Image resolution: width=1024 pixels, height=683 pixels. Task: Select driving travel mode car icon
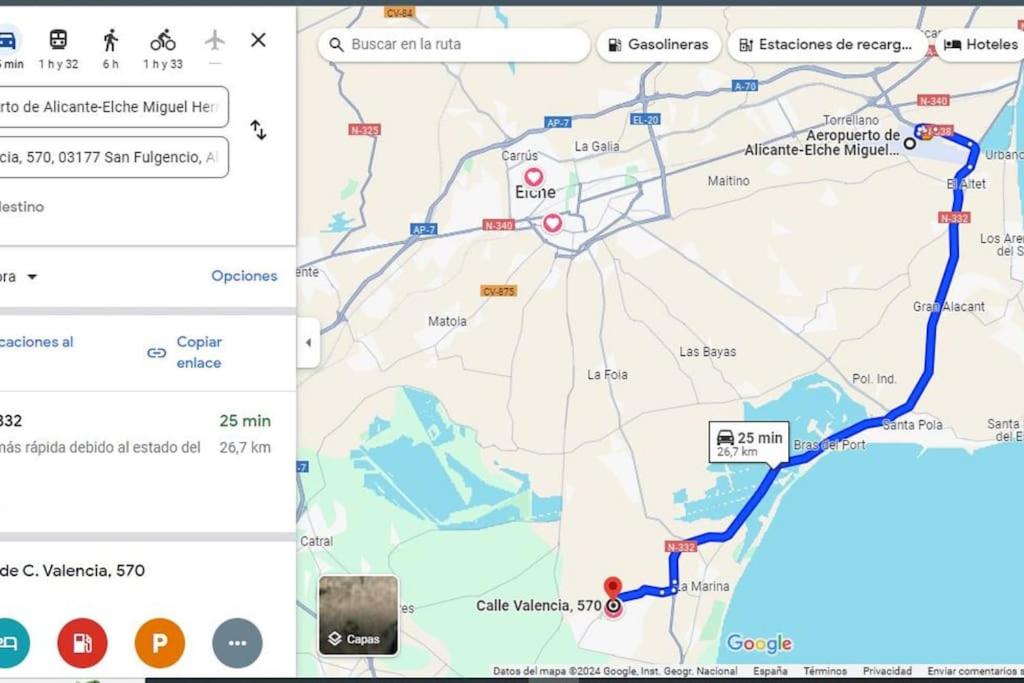(x=7, y=40)
